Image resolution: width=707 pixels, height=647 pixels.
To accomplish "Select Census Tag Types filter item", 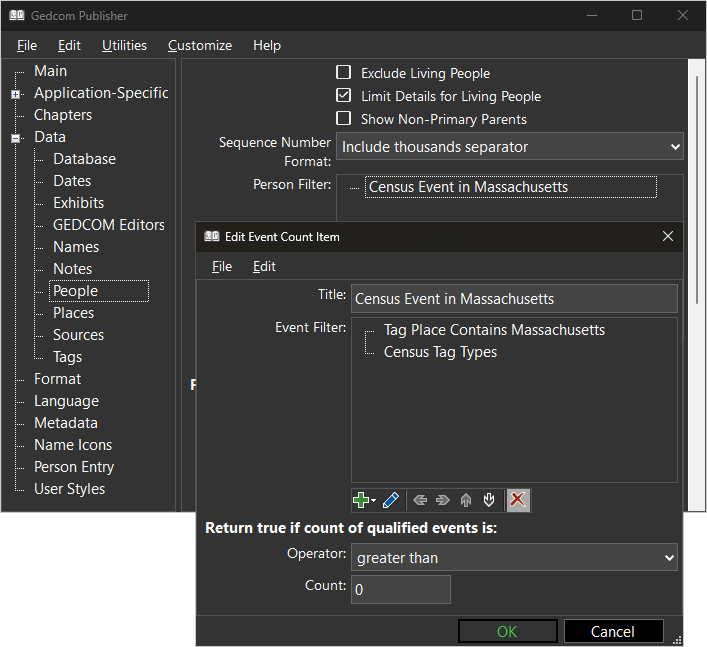I will pyautogui.click(x=440, y=352).
